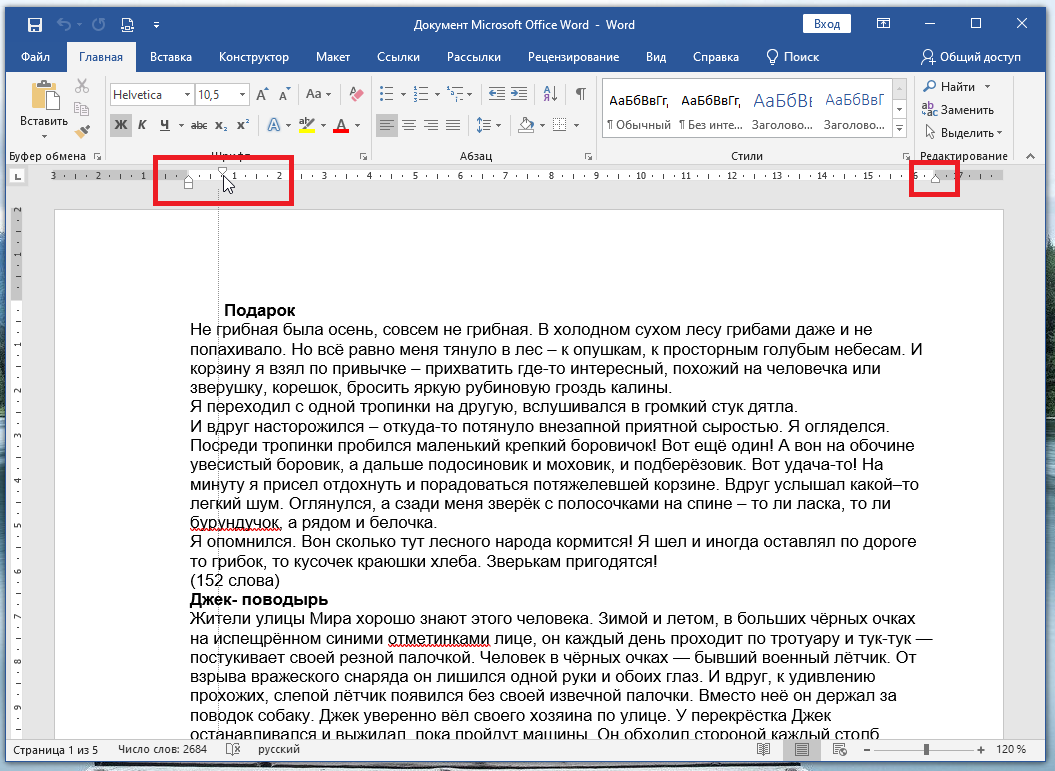Open the Выделить dropdown
The height and width of the screenshot is (771, 1055).
963,133
